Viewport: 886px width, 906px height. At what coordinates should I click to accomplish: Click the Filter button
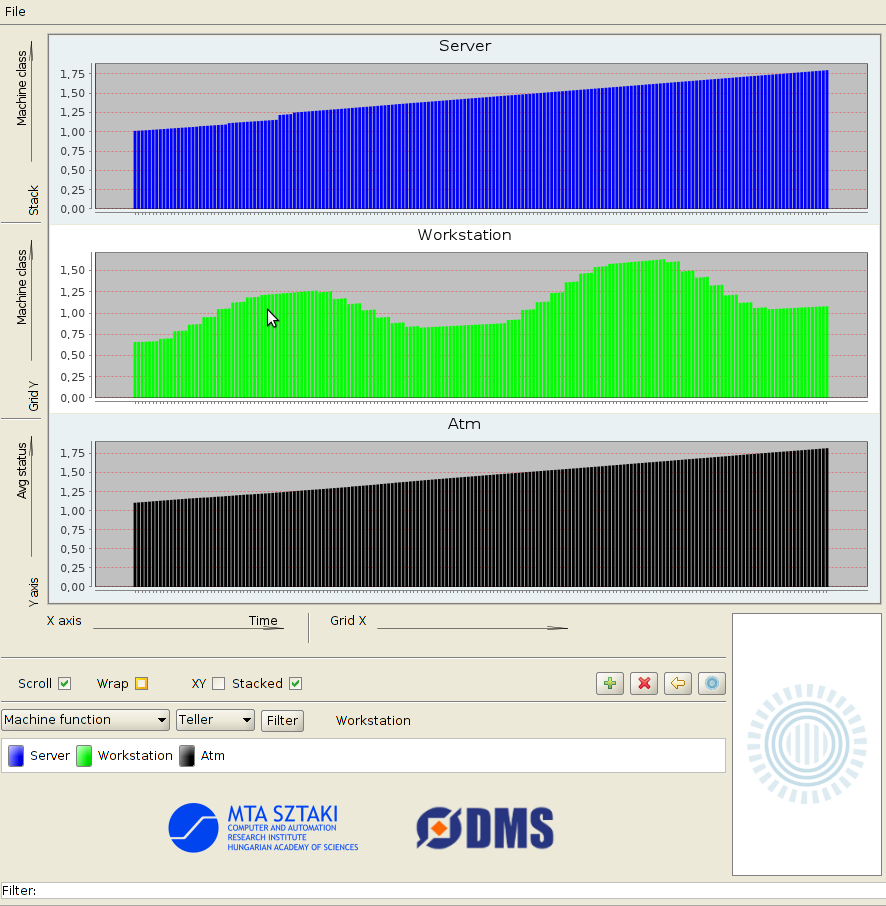(x=282, y=721)
